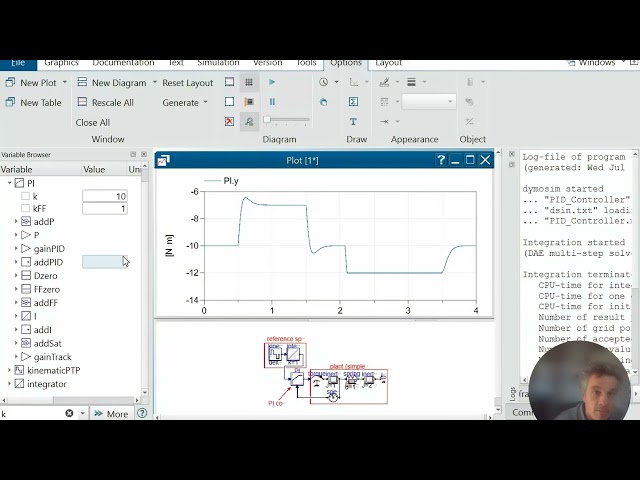Click the k value field showing 10
The width and height of the screenshot is (640, 480).
click(105, 196)
